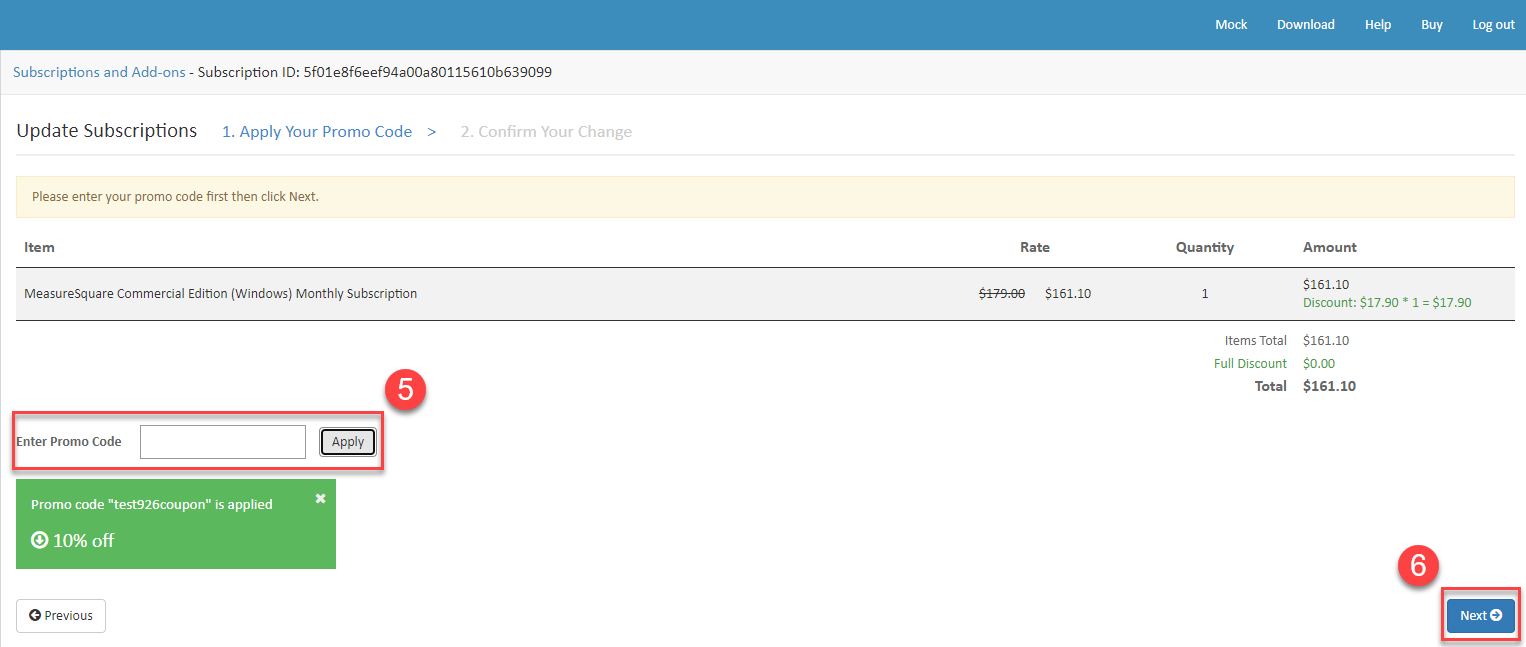1526x647 pixels.
Task: Click the Rate column header
Action: (x=1035, y=247)
